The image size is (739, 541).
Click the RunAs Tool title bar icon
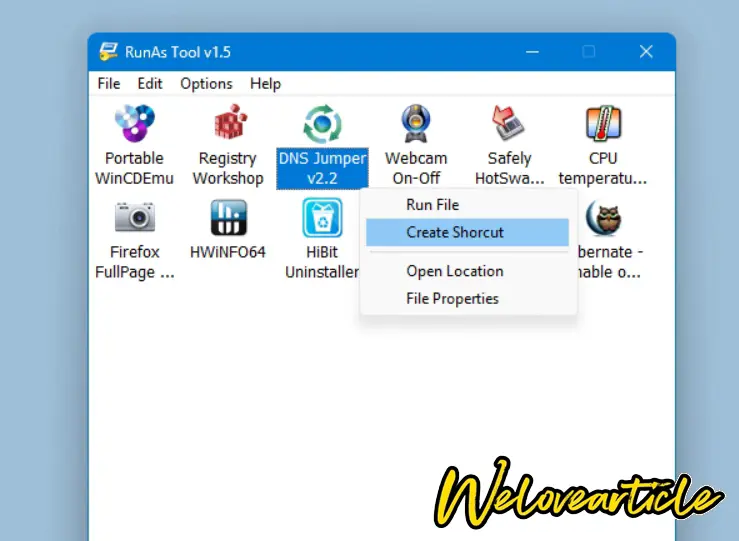(108, 52)
